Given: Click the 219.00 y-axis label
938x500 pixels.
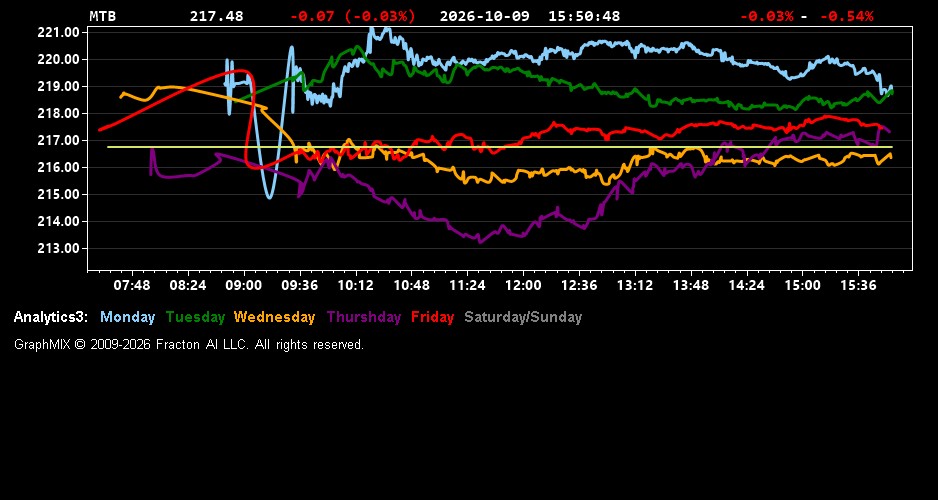Looking at the screenshot, I should click(59, 86).
